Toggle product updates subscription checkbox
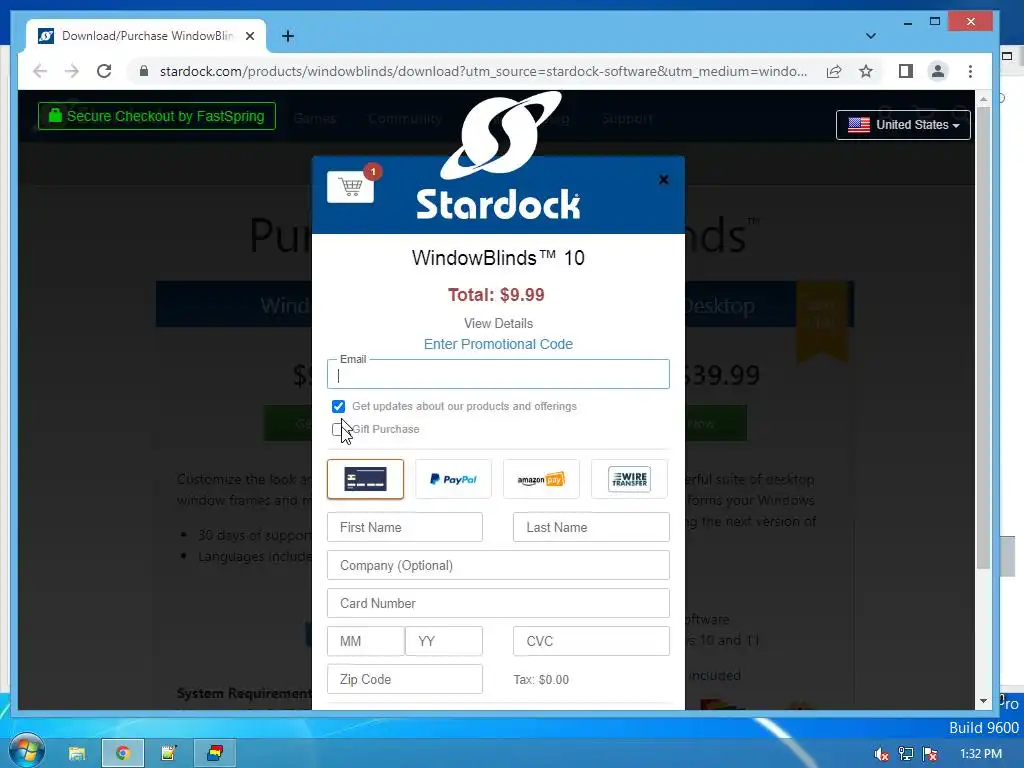Viewport: 1024px width, 768px height. [x=338, y=406]
